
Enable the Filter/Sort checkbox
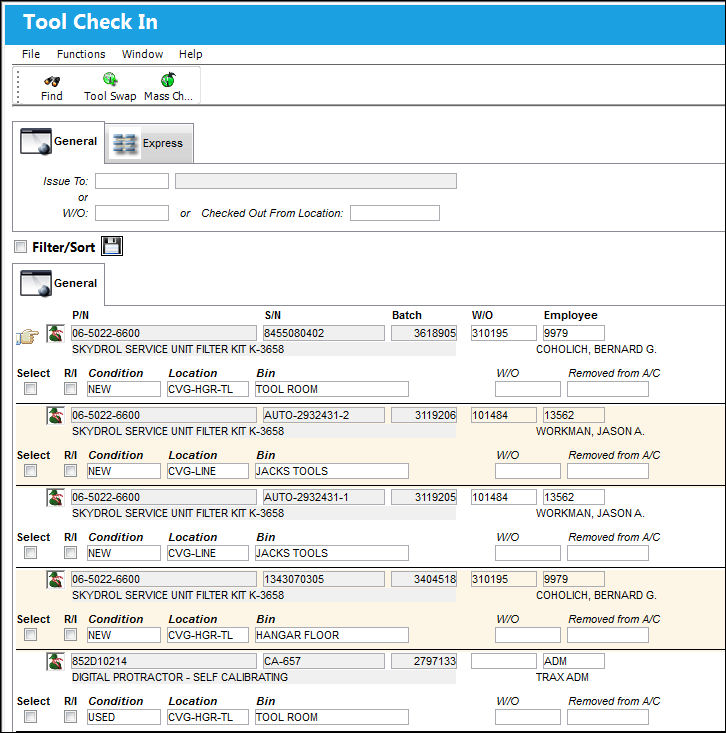(21, 246)
